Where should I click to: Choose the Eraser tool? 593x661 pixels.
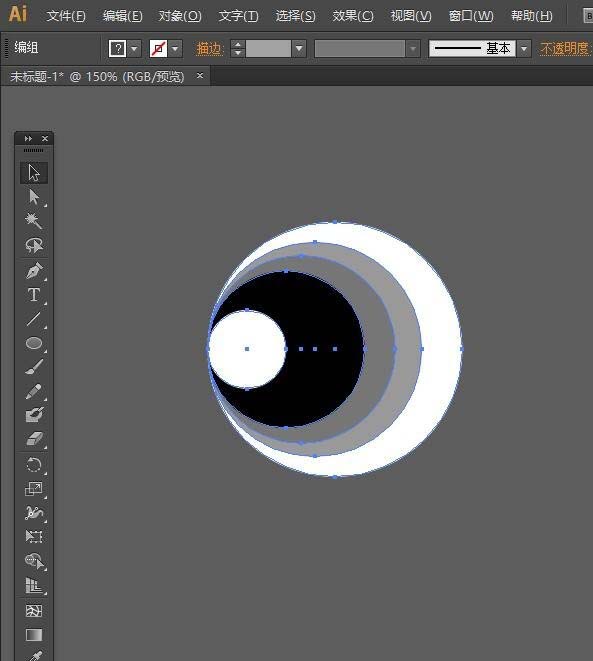(x=34, y=439)
